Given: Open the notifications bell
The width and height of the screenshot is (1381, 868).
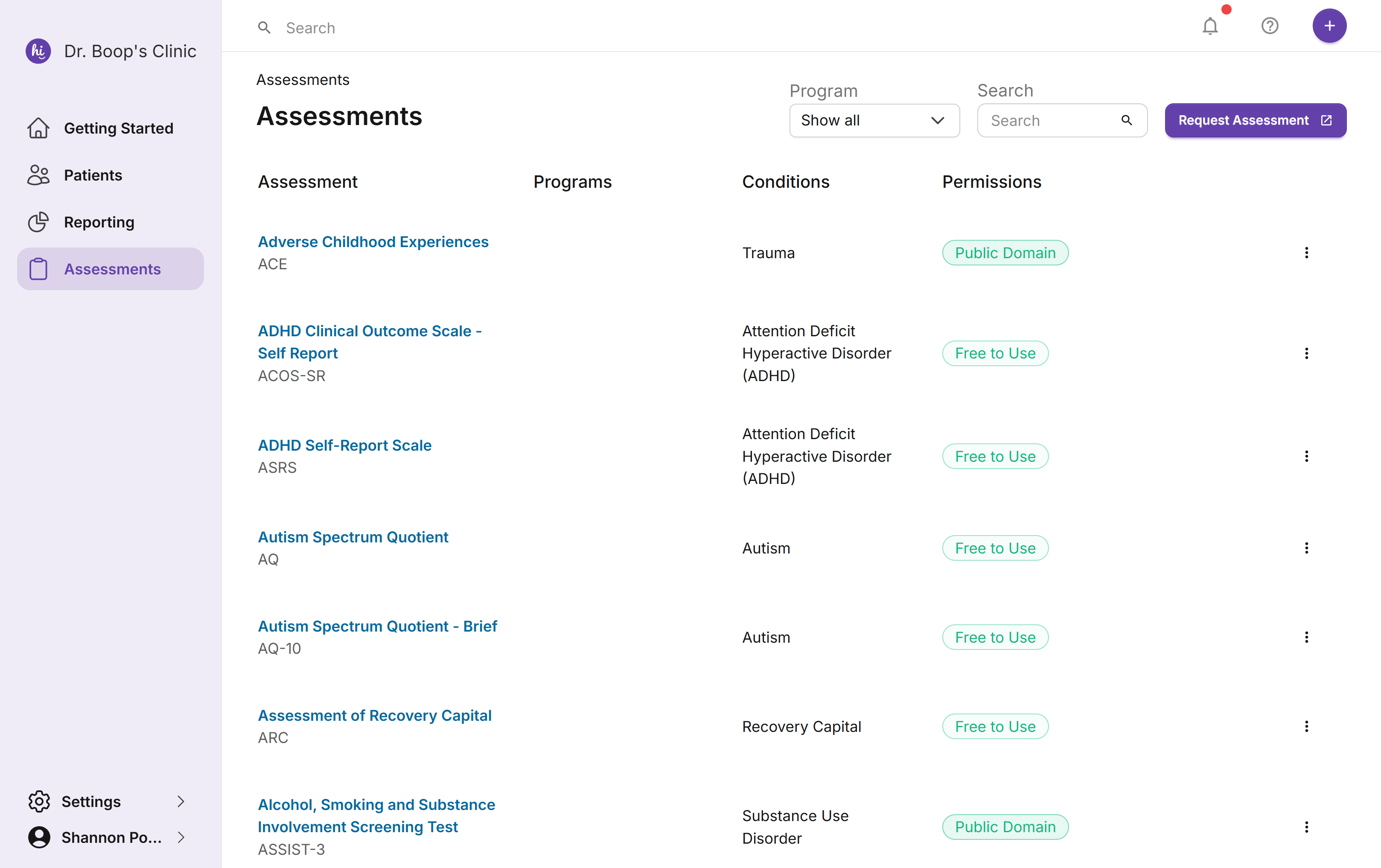Looking at the screenshot, I should point(1210,26).
